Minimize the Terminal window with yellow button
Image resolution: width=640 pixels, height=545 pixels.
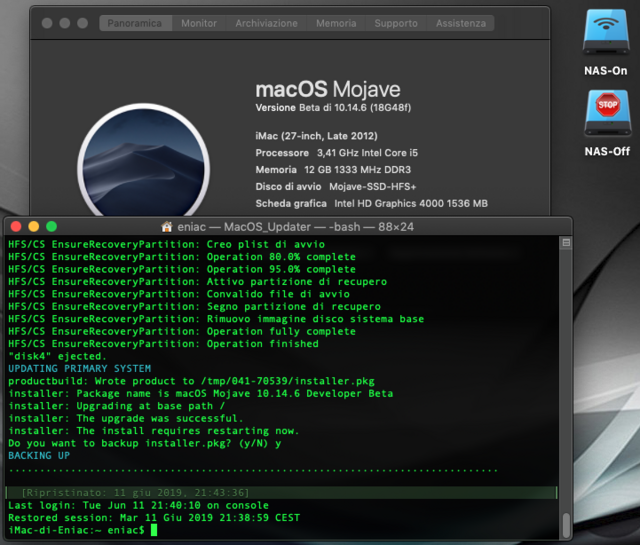34,227
